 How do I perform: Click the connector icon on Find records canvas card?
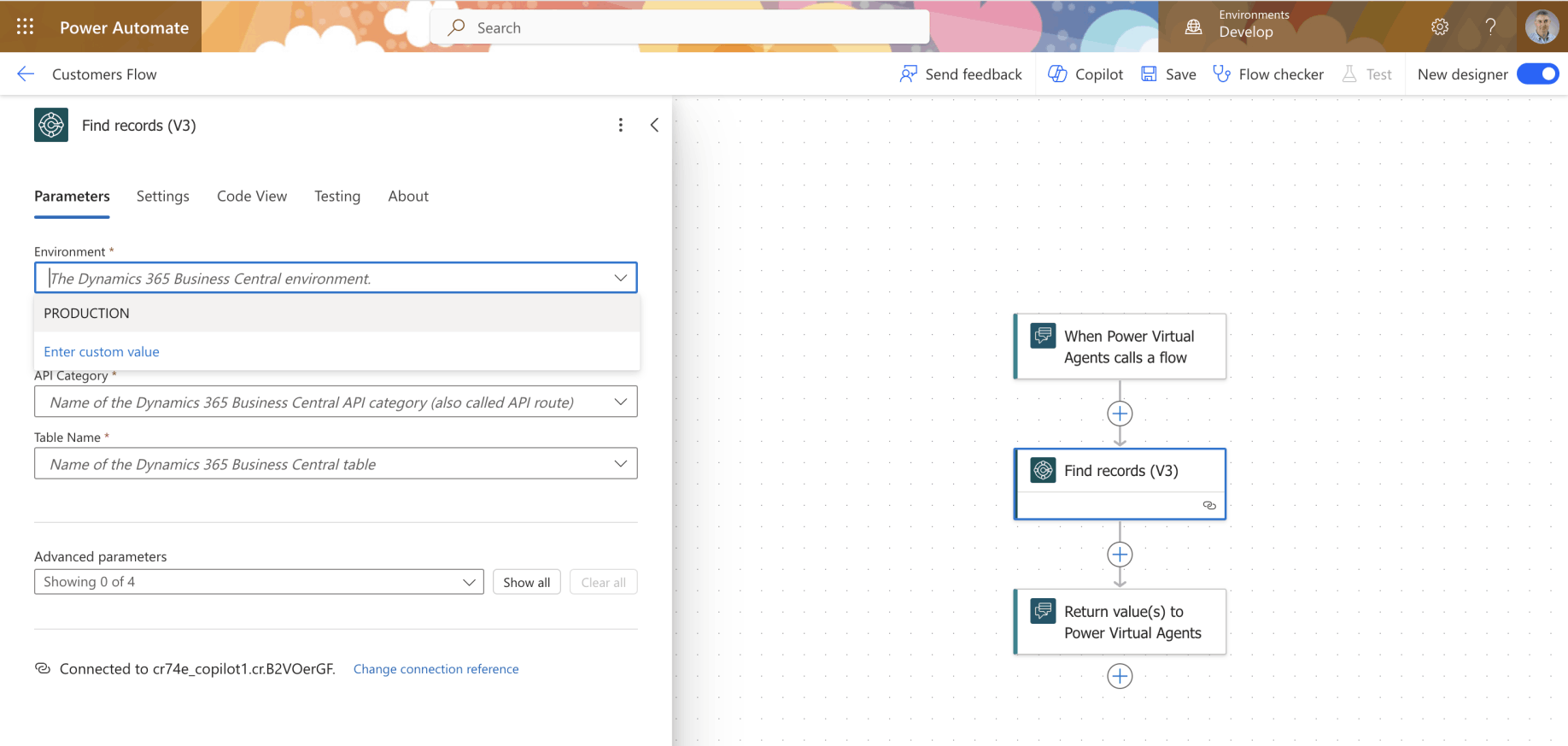coord(1043,470)
